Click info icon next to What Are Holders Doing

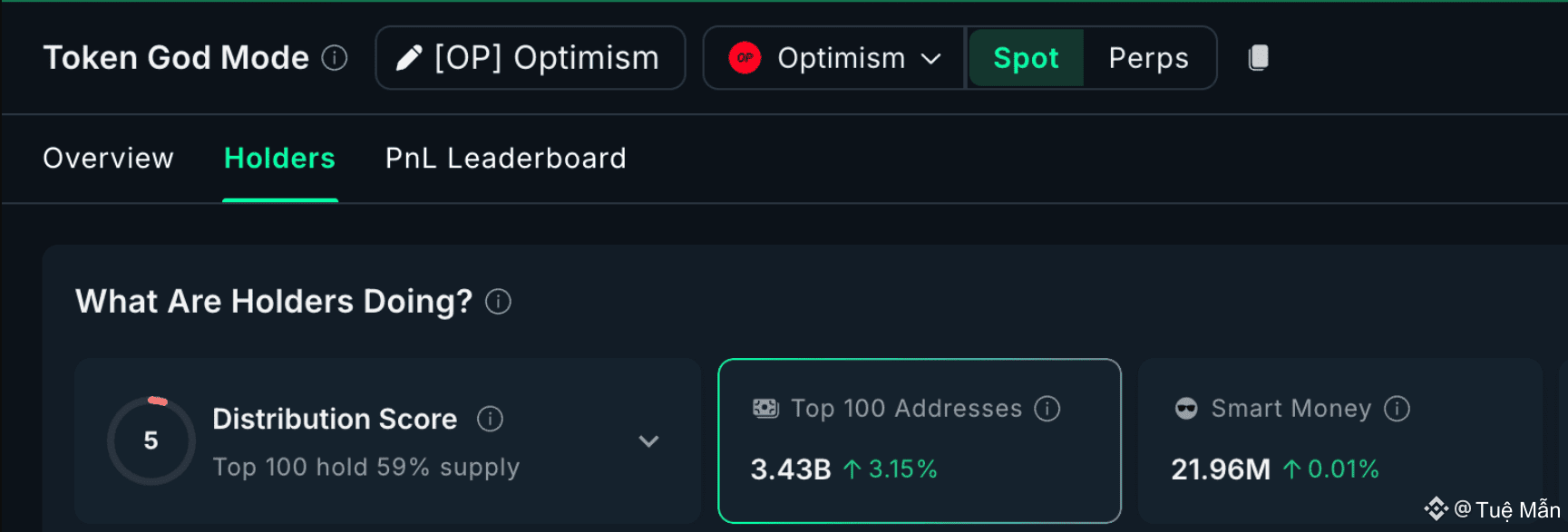pos(498,301)
